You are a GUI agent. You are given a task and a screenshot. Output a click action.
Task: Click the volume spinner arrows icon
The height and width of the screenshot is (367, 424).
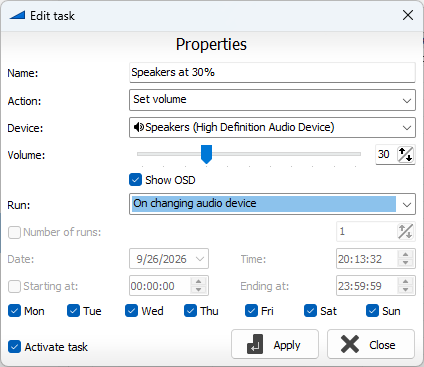tap(405, 154)
